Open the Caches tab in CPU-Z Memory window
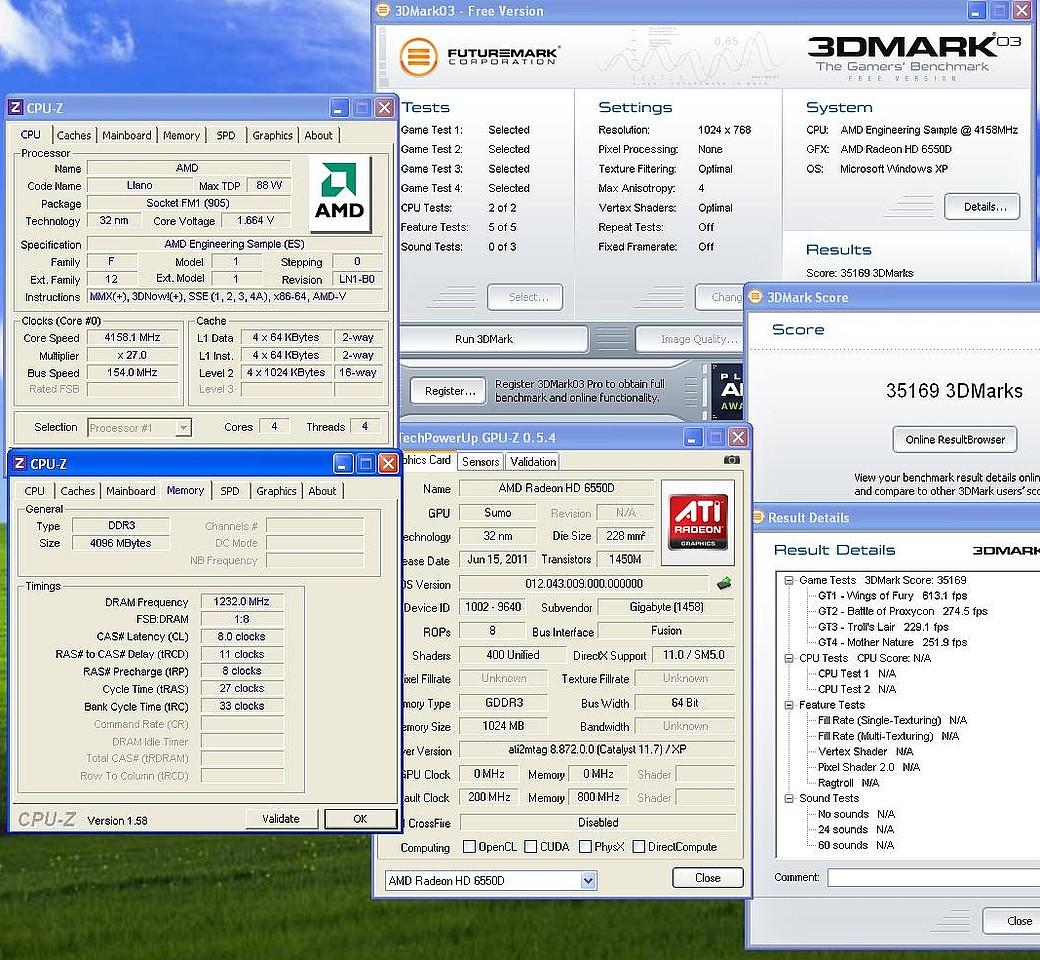 coord(78,491)
